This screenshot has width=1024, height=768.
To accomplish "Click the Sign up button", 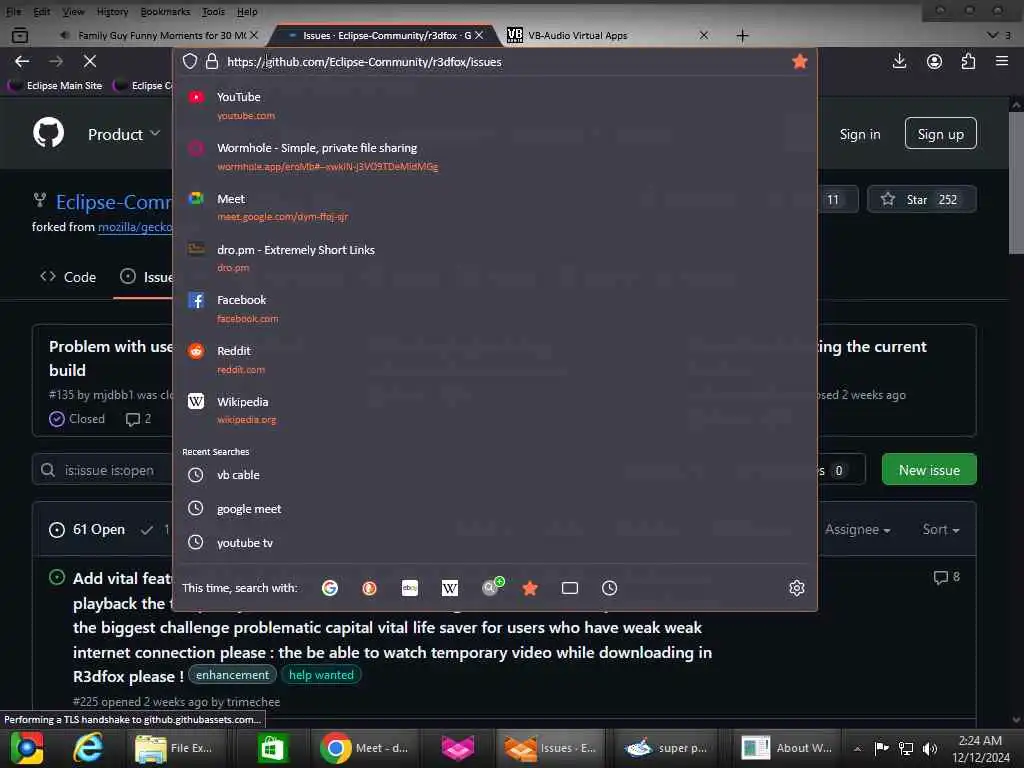I will pos(940,134).
